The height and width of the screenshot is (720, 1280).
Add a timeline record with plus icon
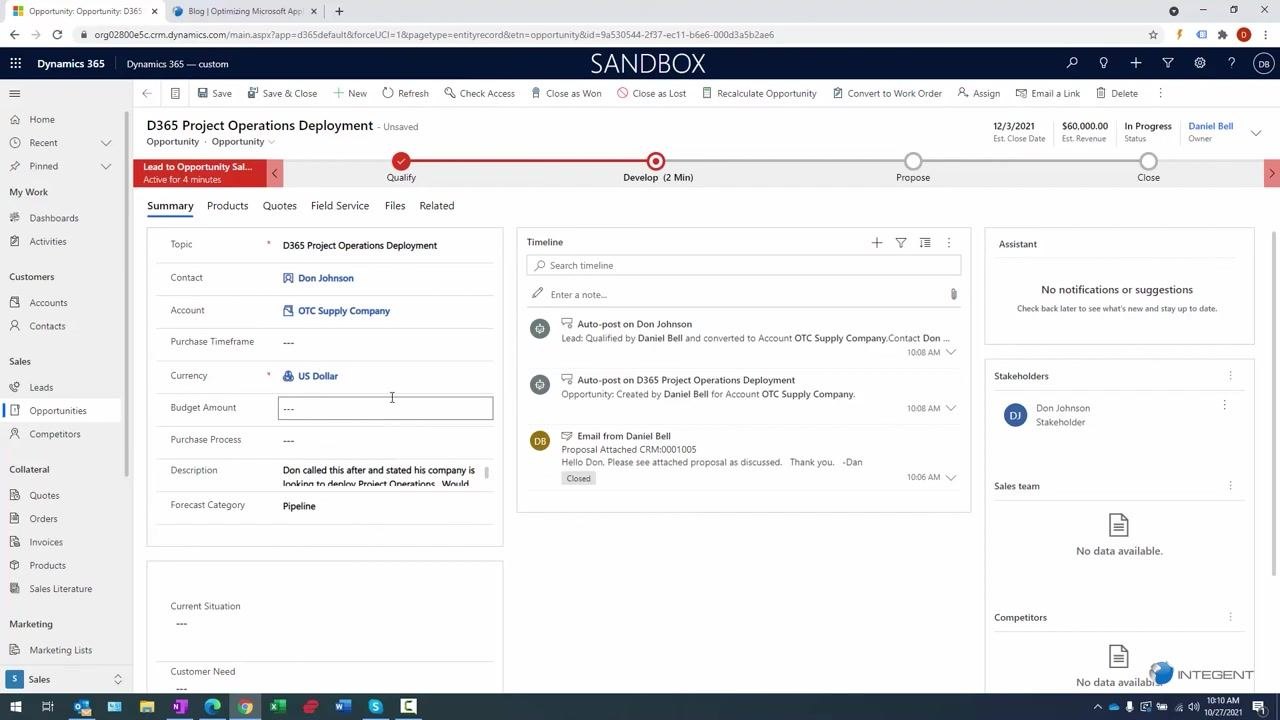click(x=877, y=242)
